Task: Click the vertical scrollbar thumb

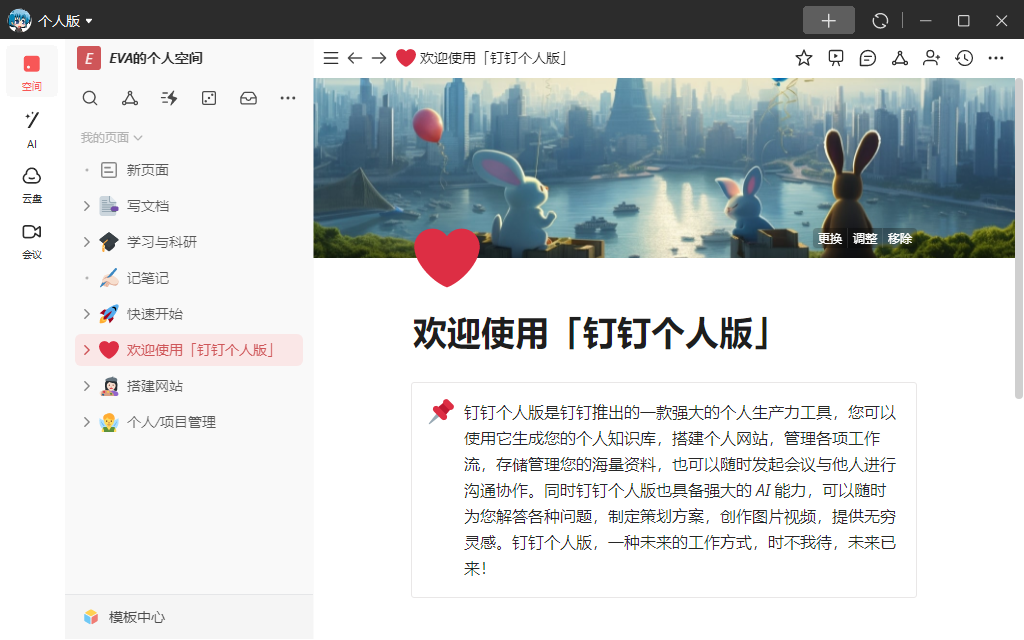Action: coord(1018,238)
